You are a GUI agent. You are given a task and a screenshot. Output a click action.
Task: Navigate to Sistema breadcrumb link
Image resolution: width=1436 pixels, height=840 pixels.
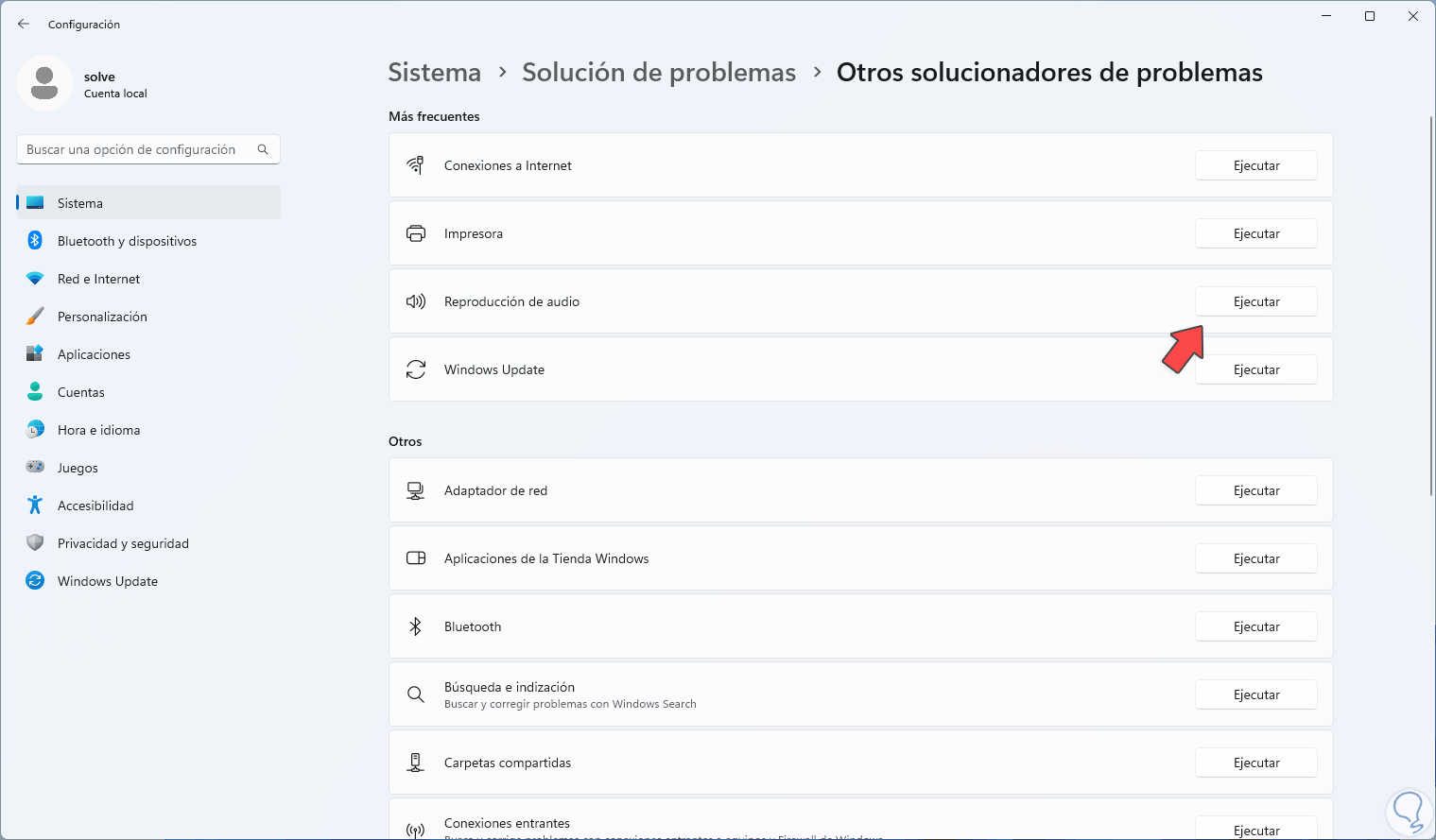[434, 73]
